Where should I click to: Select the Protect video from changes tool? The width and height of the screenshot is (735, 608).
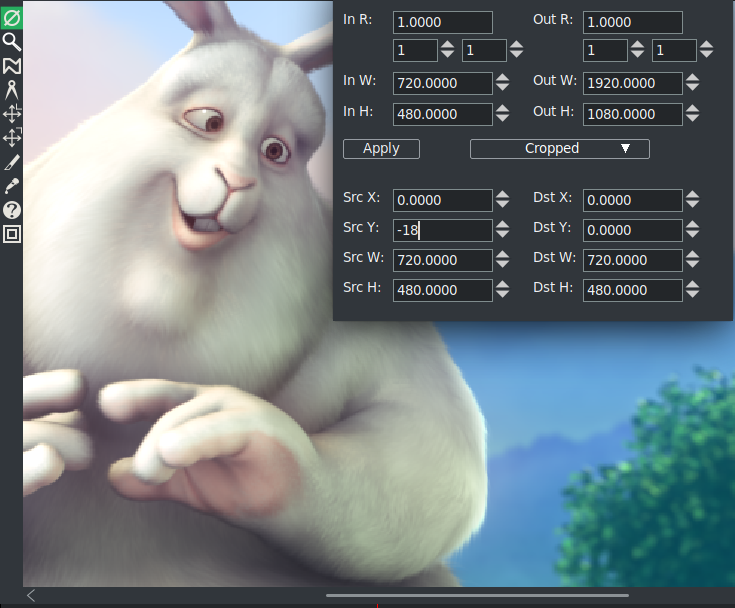(12, 17)
